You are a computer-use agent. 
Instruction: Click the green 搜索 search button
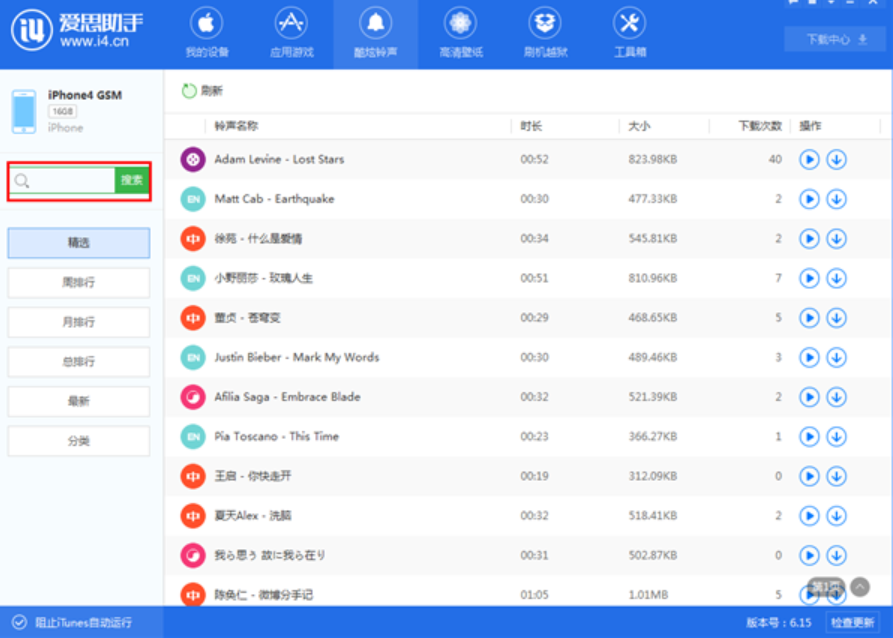click(132, 181)
